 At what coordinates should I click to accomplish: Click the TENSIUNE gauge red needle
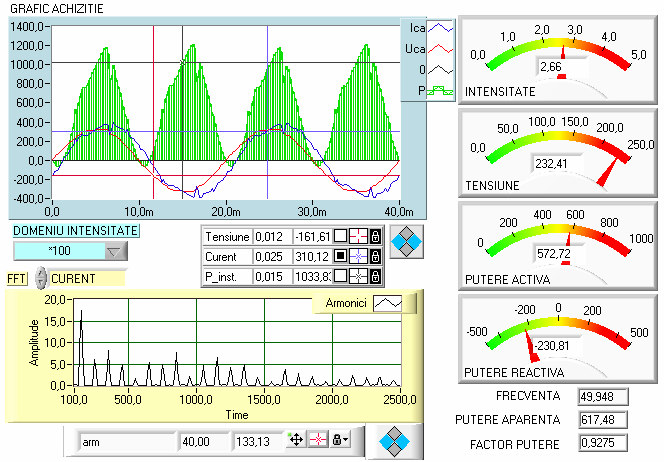[x=607, y=173]
